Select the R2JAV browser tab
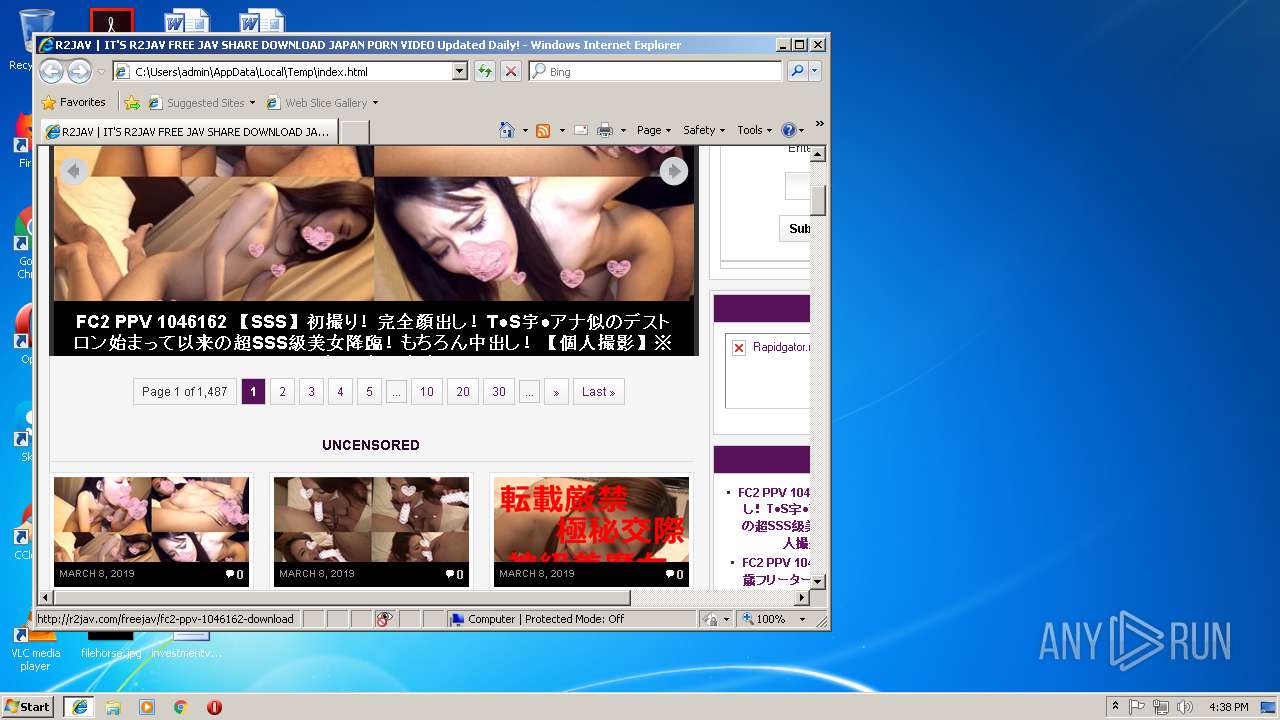This screenshot has width=1280, height=720. pyautogui.click(x=188, y=131)
